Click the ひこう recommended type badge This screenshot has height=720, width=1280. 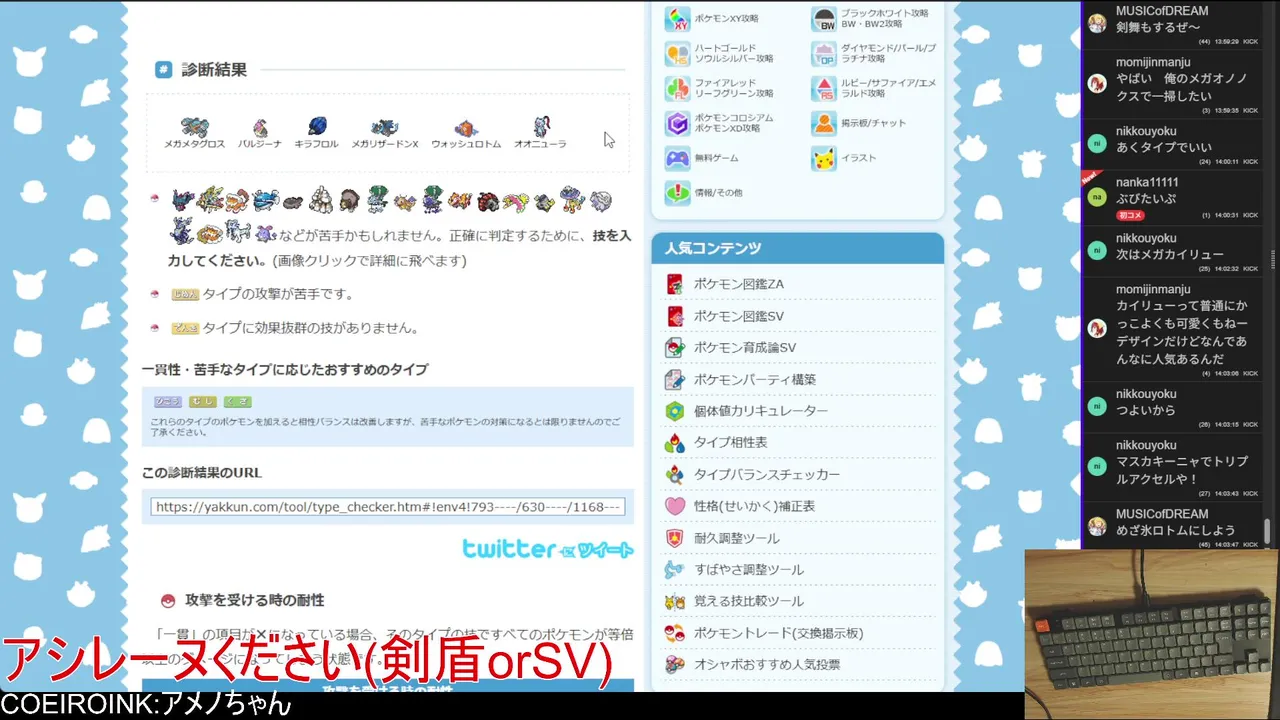click(168, 402)
